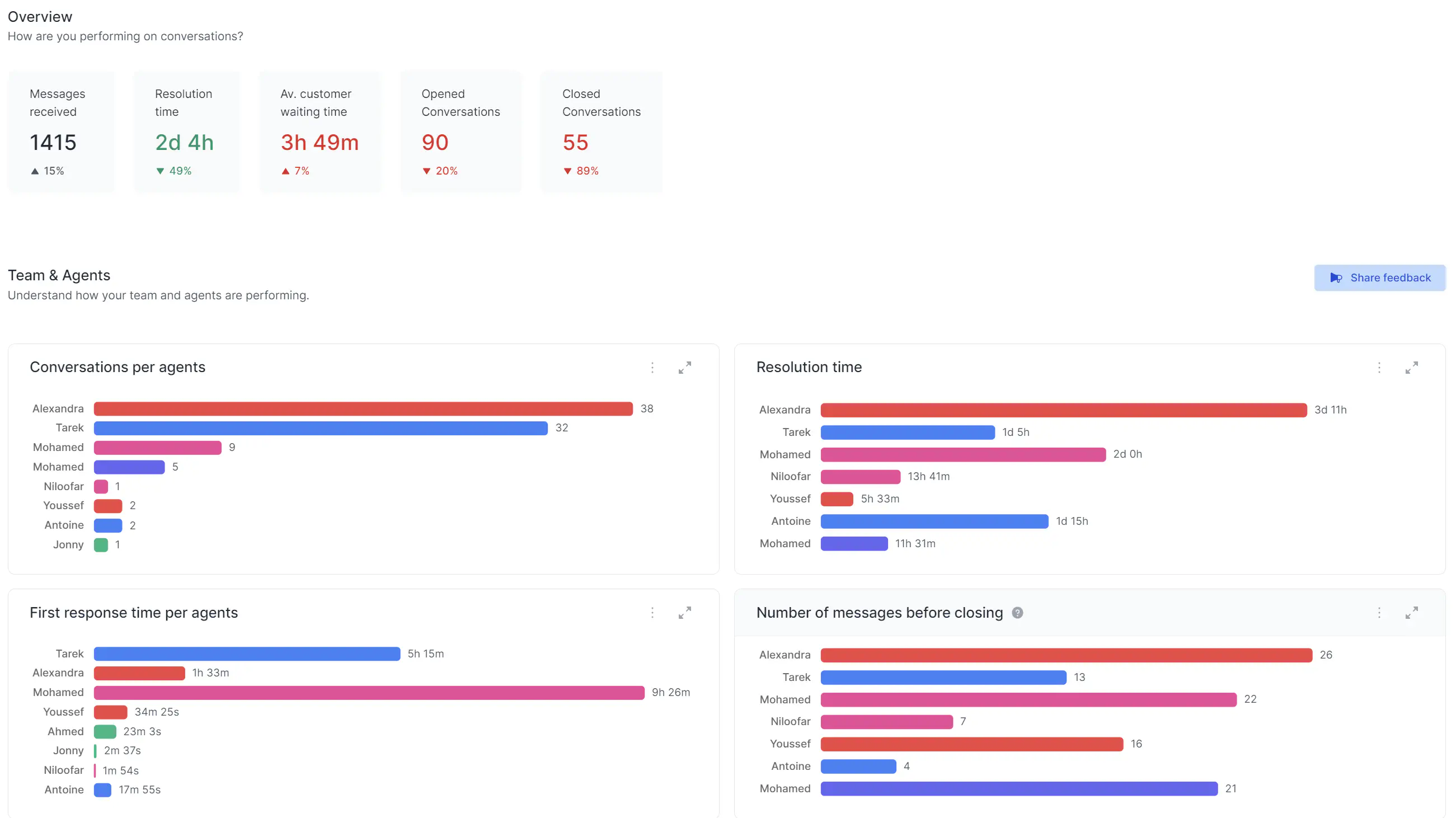Expand the Resolution time chart fullscreen

(x=1411, y=368)
